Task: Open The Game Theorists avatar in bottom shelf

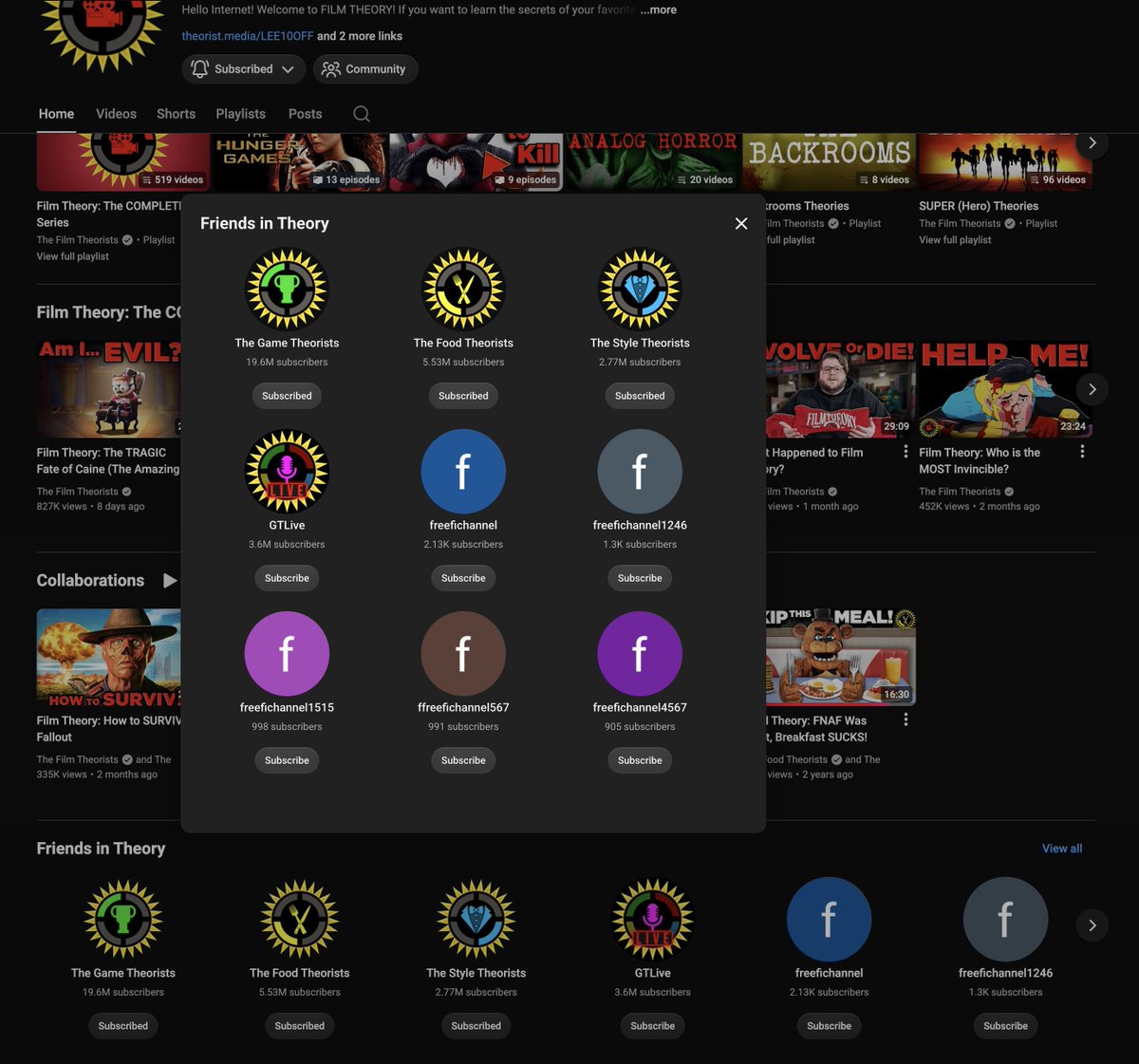Action: tap(123, 920)
